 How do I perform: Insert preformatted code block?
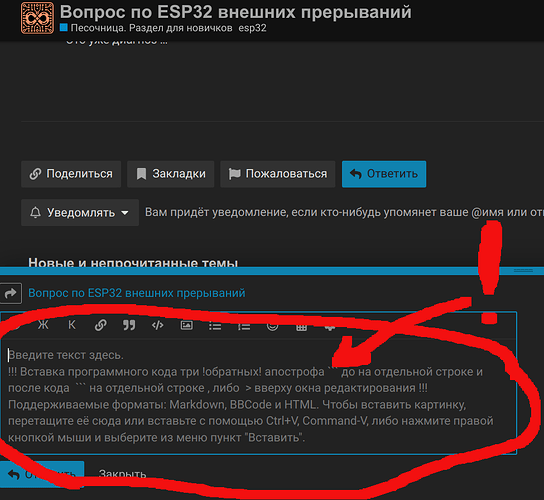[x=158, y=325]
